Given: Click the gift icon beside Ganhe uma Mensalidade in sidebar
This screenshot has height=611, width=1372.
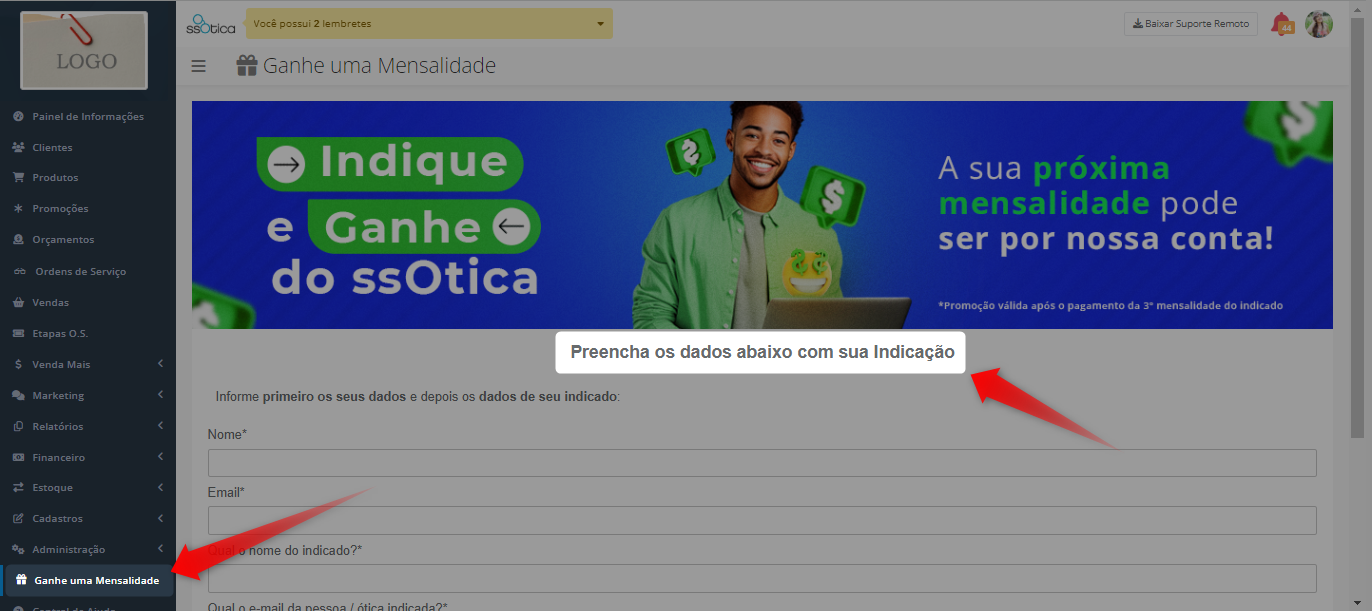Looking at the screenshot, I should coord(21,580).
